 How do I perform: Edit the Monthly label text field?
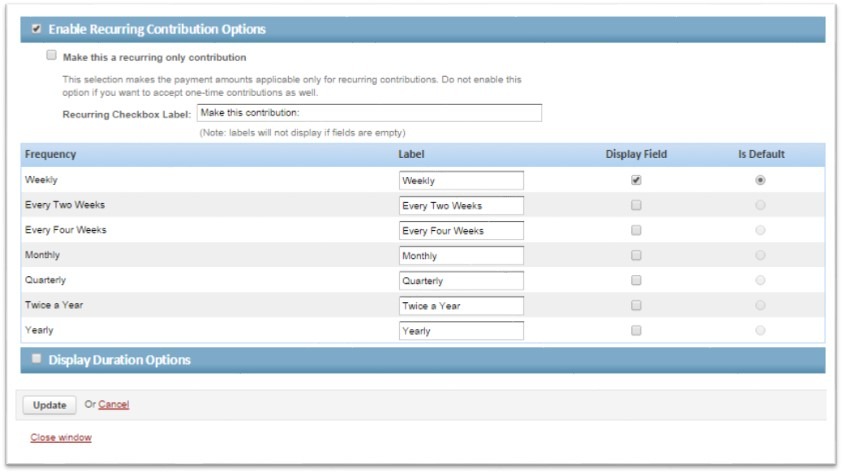click(x=461, y=256)
